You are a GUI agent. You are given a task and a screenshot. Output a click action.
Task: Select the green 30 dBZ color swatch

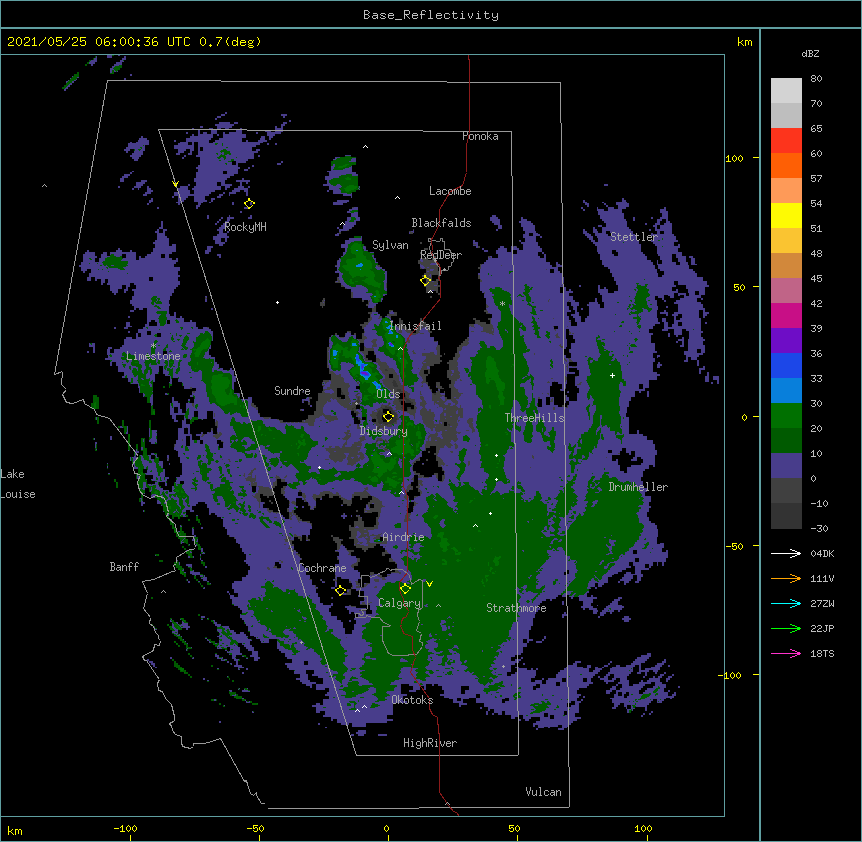[x=786, y=416]
